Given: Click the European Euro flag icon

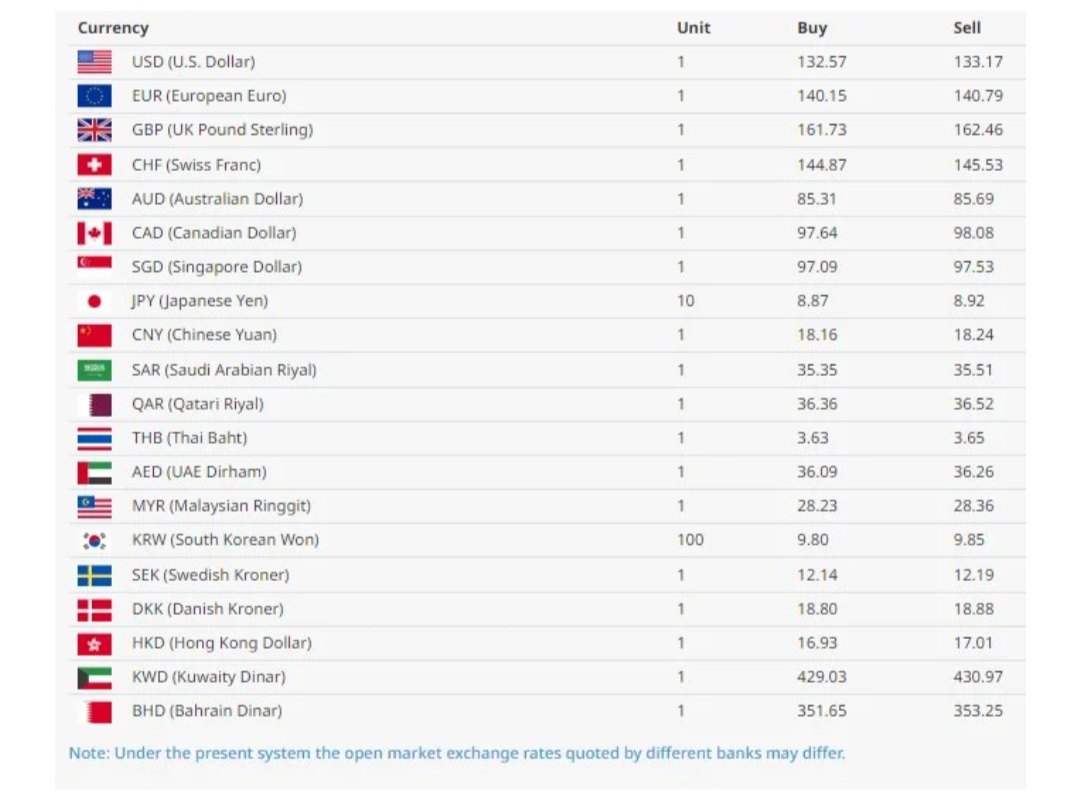Looking at the screenshot, I should [x=94, y=96].
